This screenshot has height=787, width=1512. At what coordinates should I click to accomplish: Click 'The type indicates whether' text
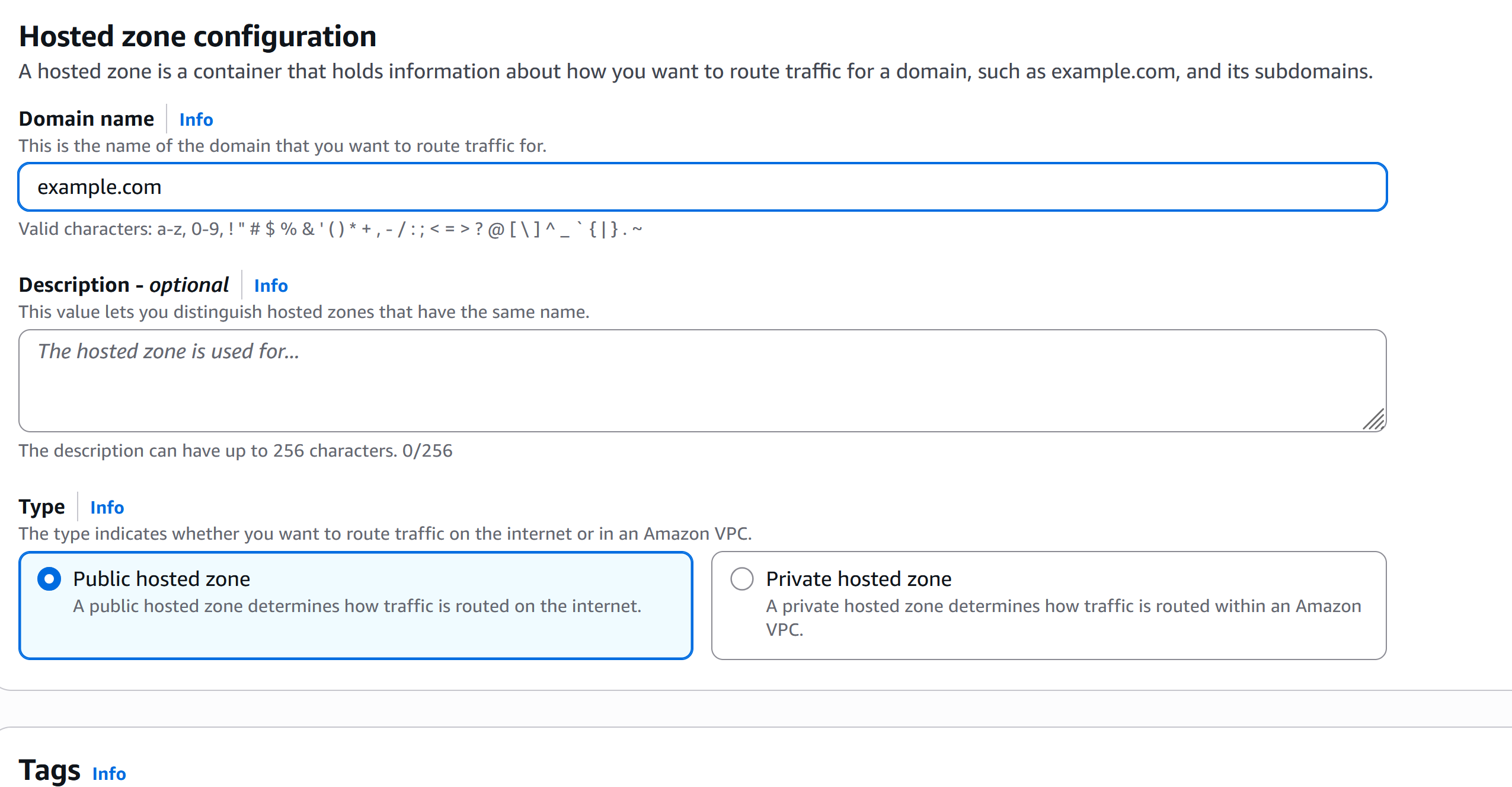click(x=385, y=534)
